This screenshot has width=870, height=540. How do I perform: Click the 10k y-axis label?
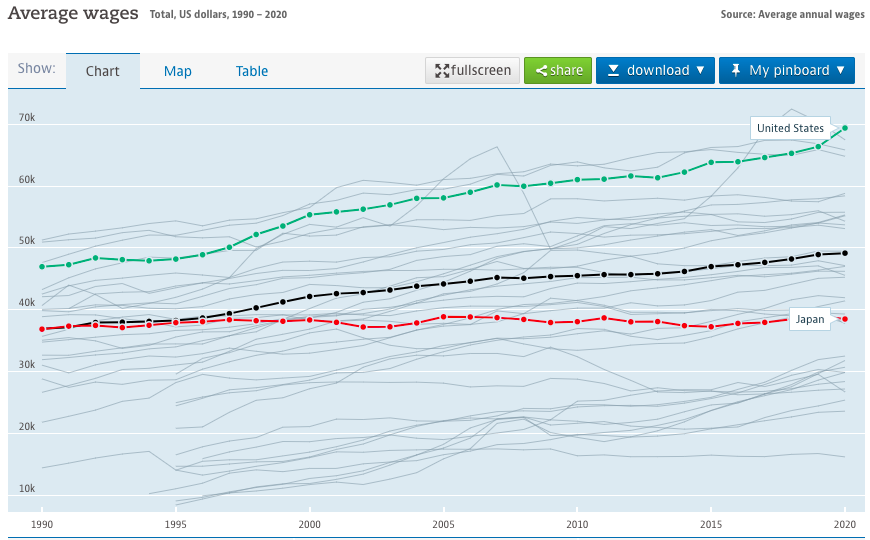27,488
